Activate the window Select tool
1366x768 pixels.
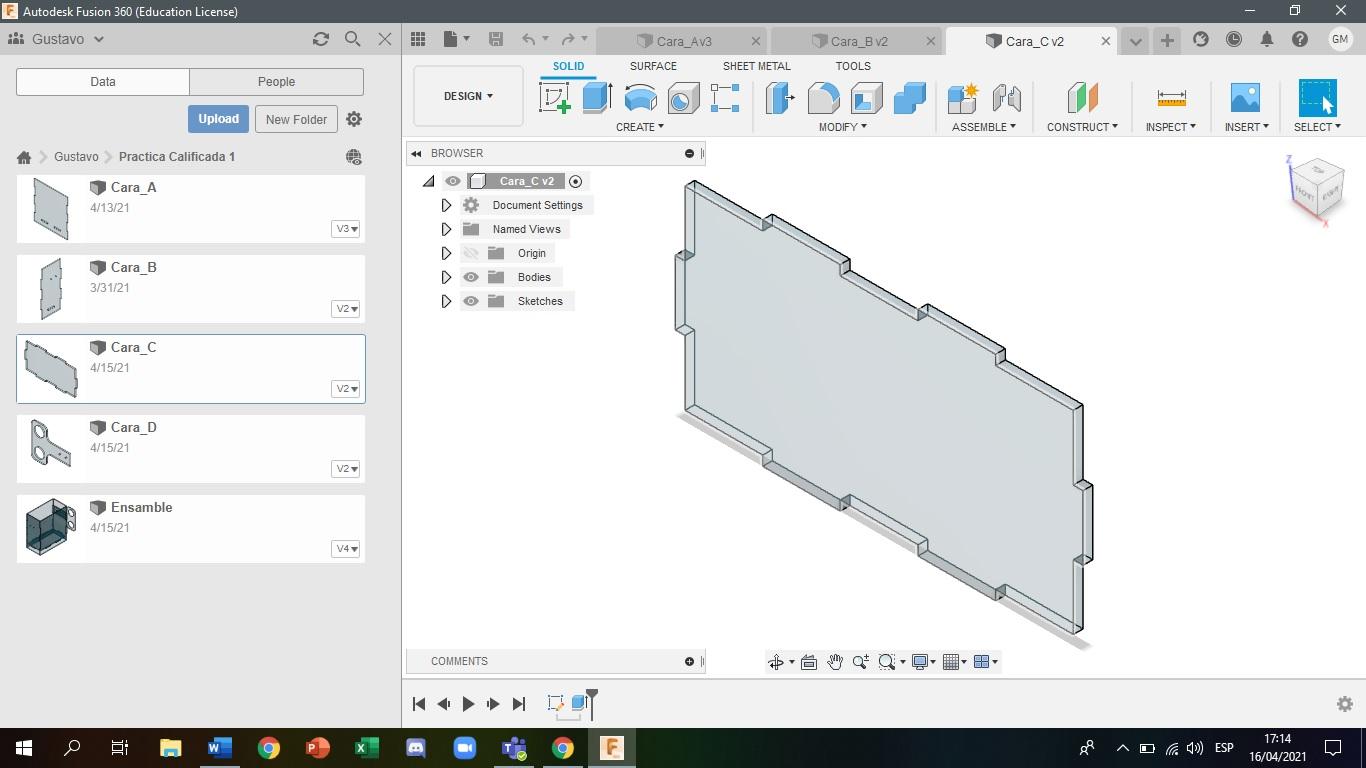click(1317, 98)
